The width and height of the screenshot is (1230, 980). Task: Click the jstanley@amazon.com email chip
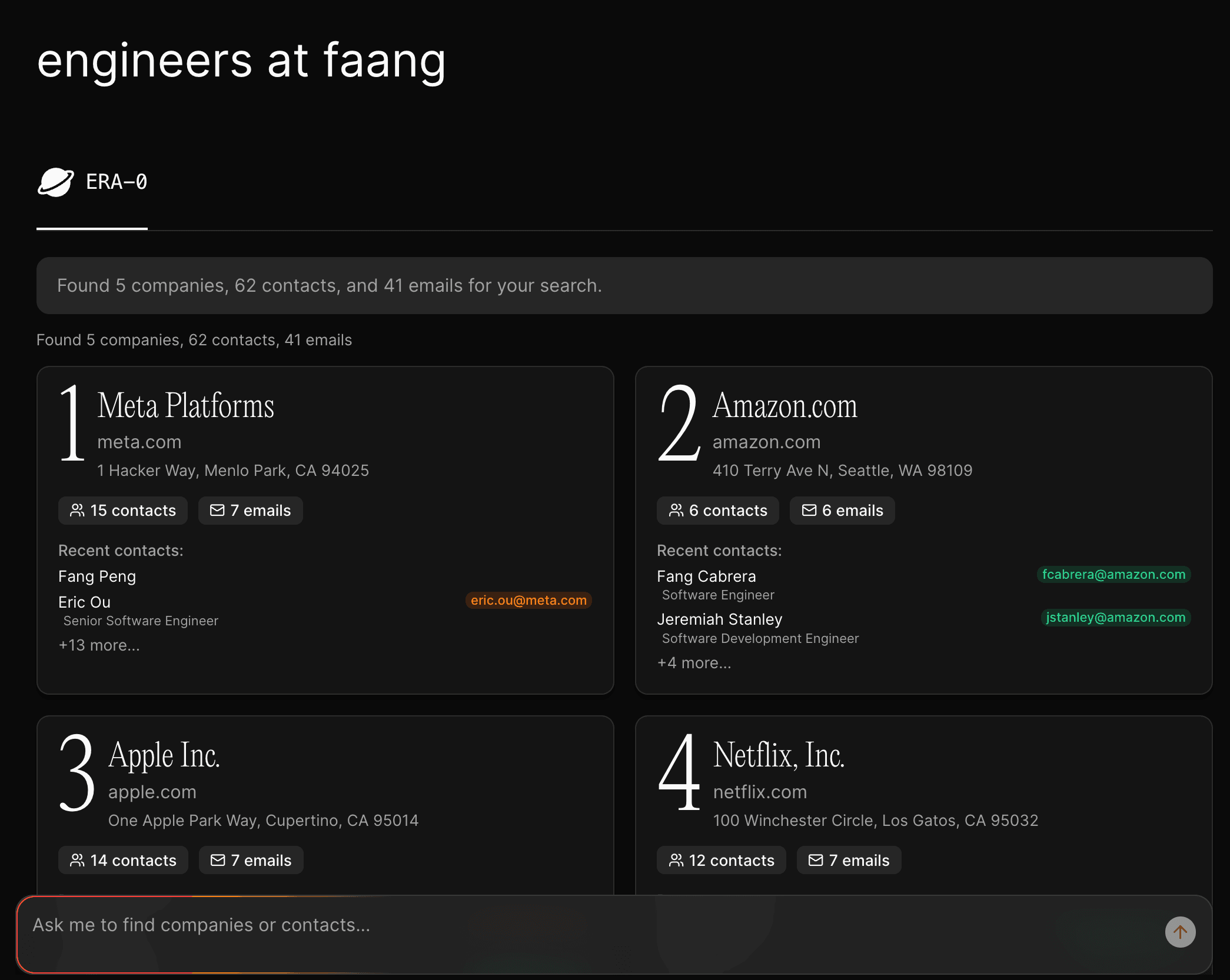[x=1115, y=618]
